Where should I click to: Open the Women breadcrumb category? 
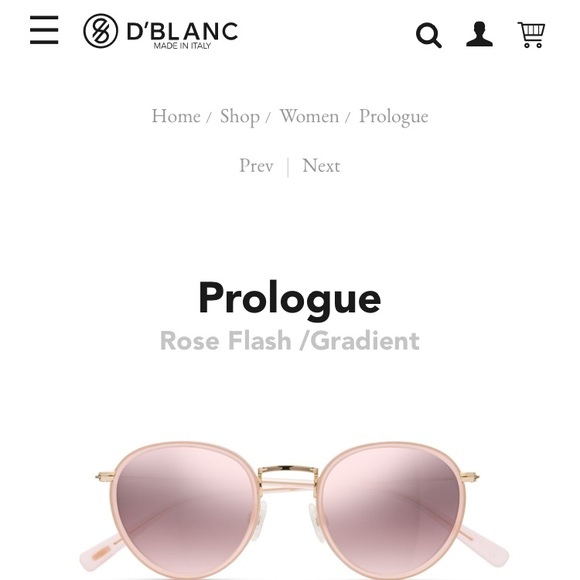tap(309, 116)
